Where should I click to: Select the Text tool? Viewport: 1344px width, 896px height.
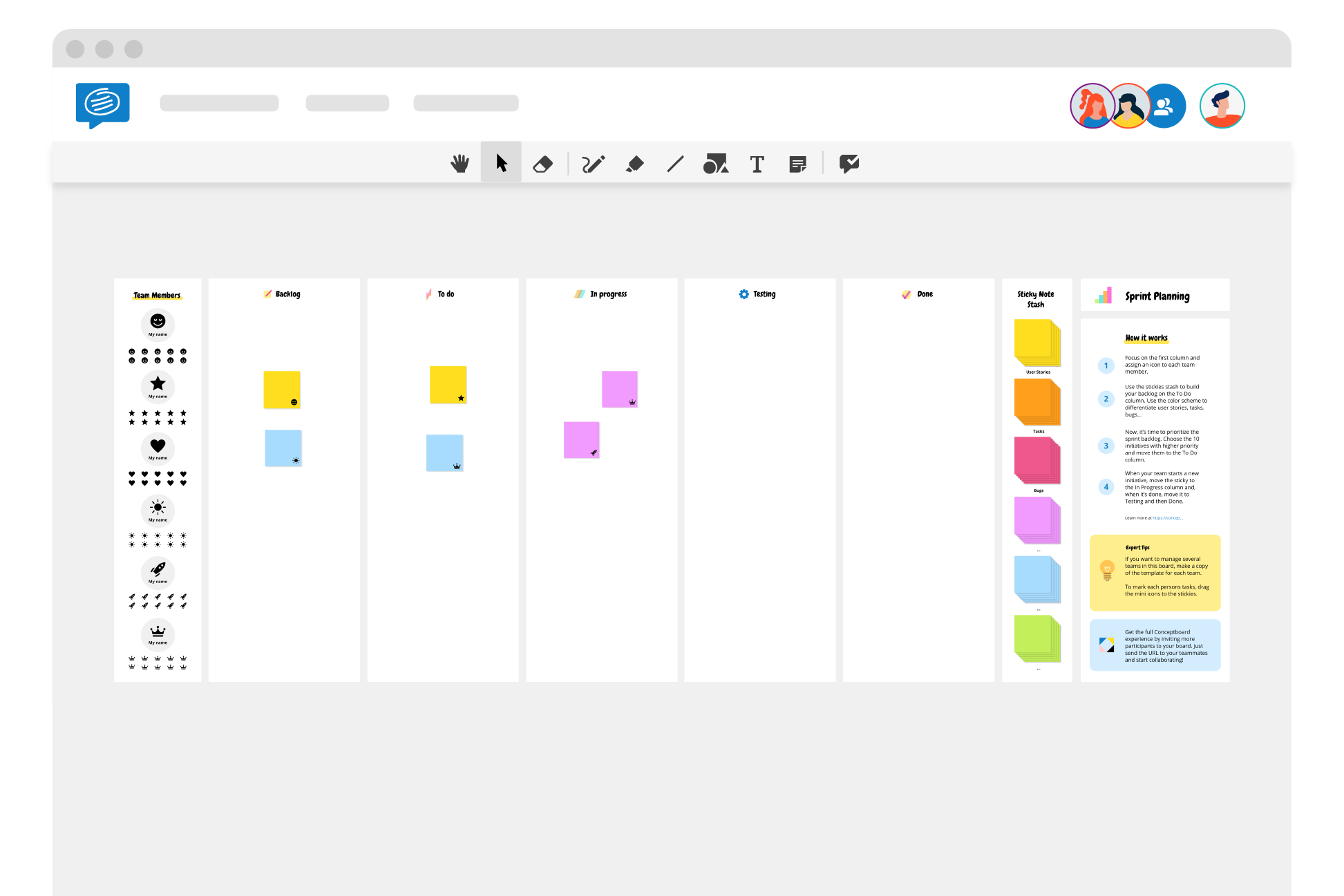click(757, 163)
